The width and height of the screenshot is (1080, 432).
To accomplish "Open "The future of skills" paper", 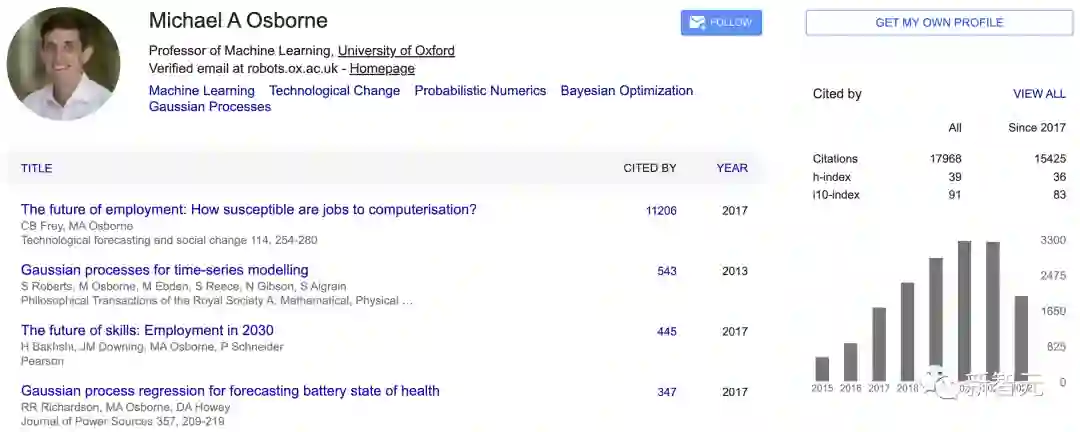I will click(x=147, y=331).
